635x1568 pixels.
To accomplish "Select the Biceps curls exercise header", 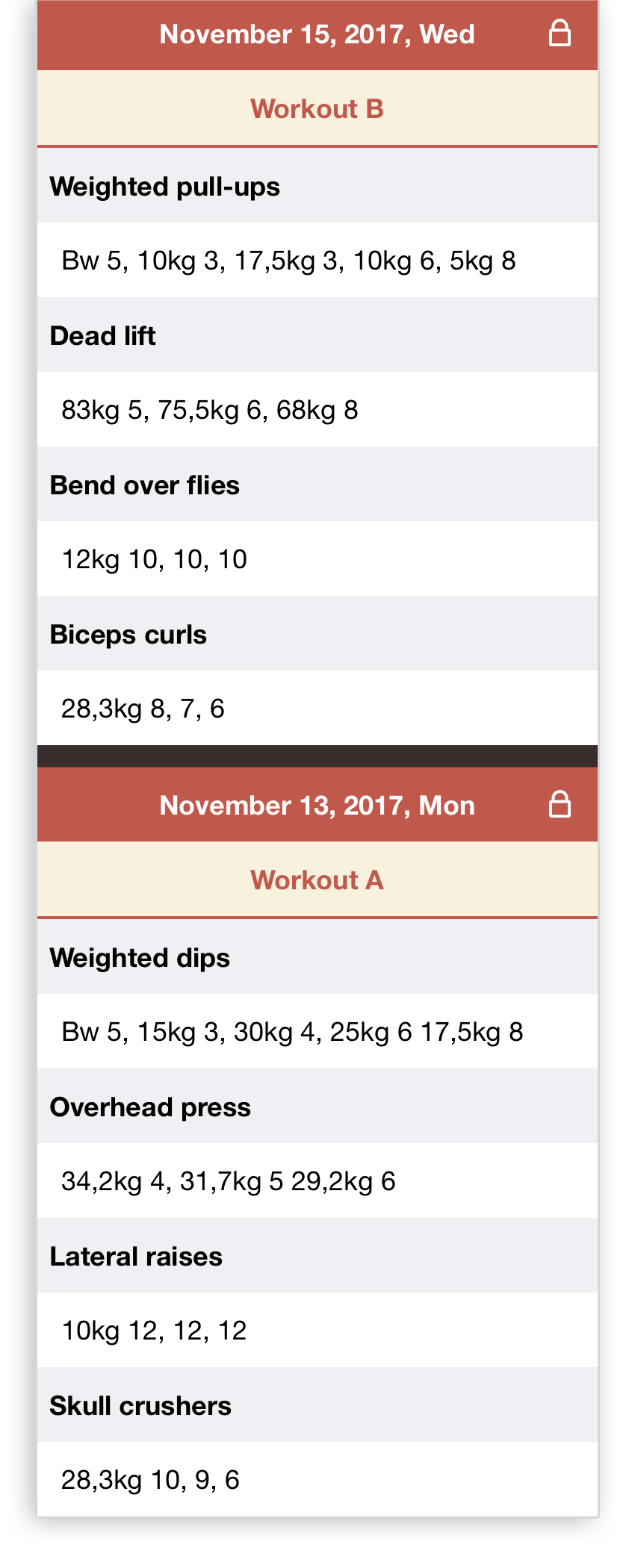I will [x=317, y=633].
